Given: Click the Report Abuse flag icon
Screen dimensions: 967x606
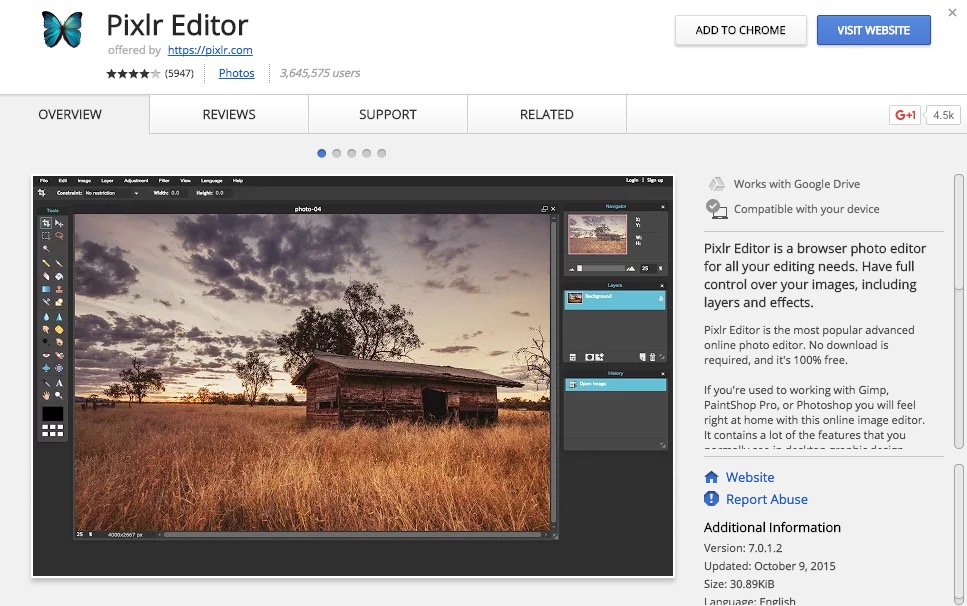Looking at the screenshot, I should coord(711,499).
